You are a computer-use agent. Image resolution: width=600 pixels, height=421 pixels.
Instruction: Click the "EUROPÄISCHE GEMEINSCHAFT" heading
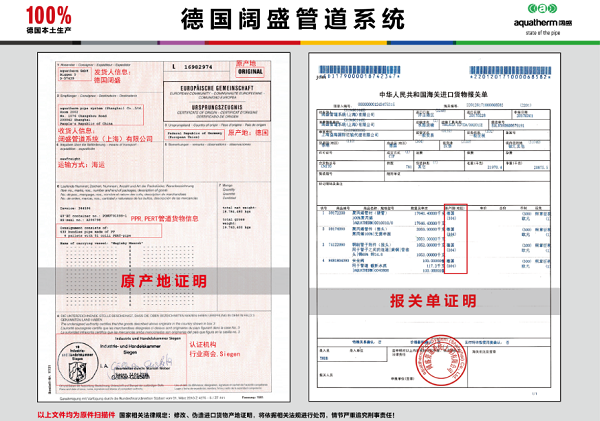(217, 88)
